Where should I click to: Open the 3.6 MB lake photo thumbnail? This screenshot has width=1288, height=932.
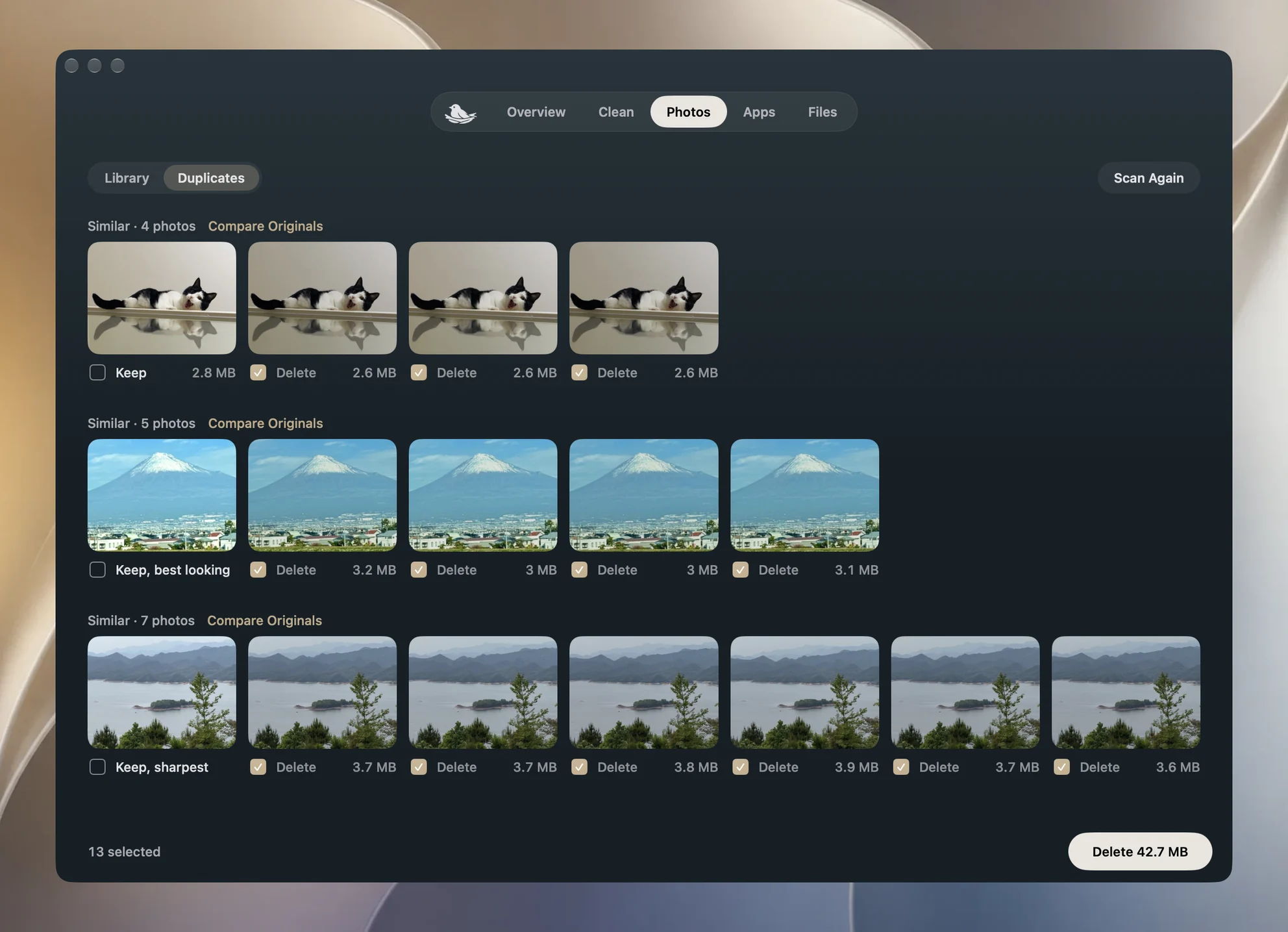1126,692
